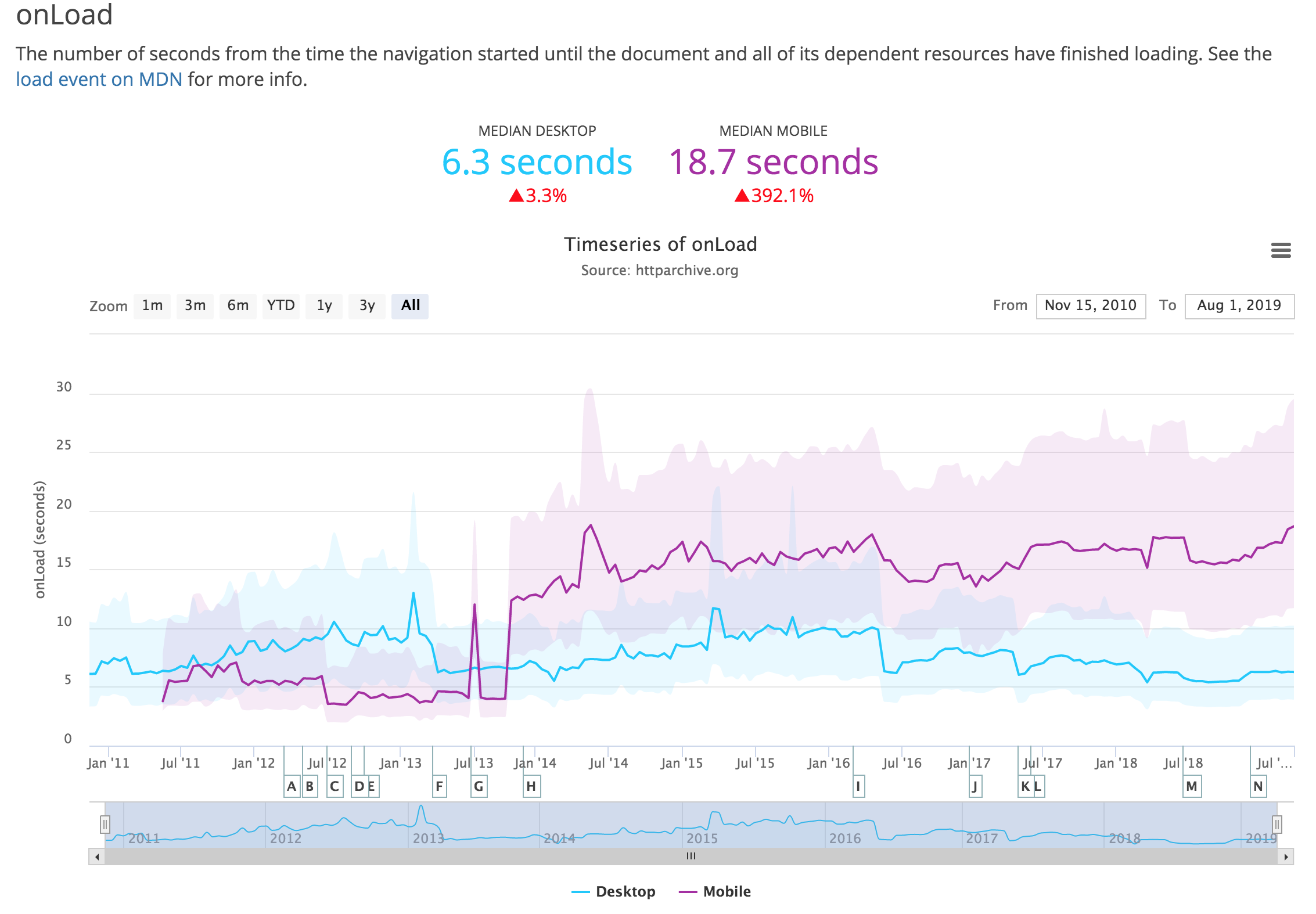Screen dimensions: 1316x914
Task: Select the 1m zoom range
Action: [x=152, y=305]
